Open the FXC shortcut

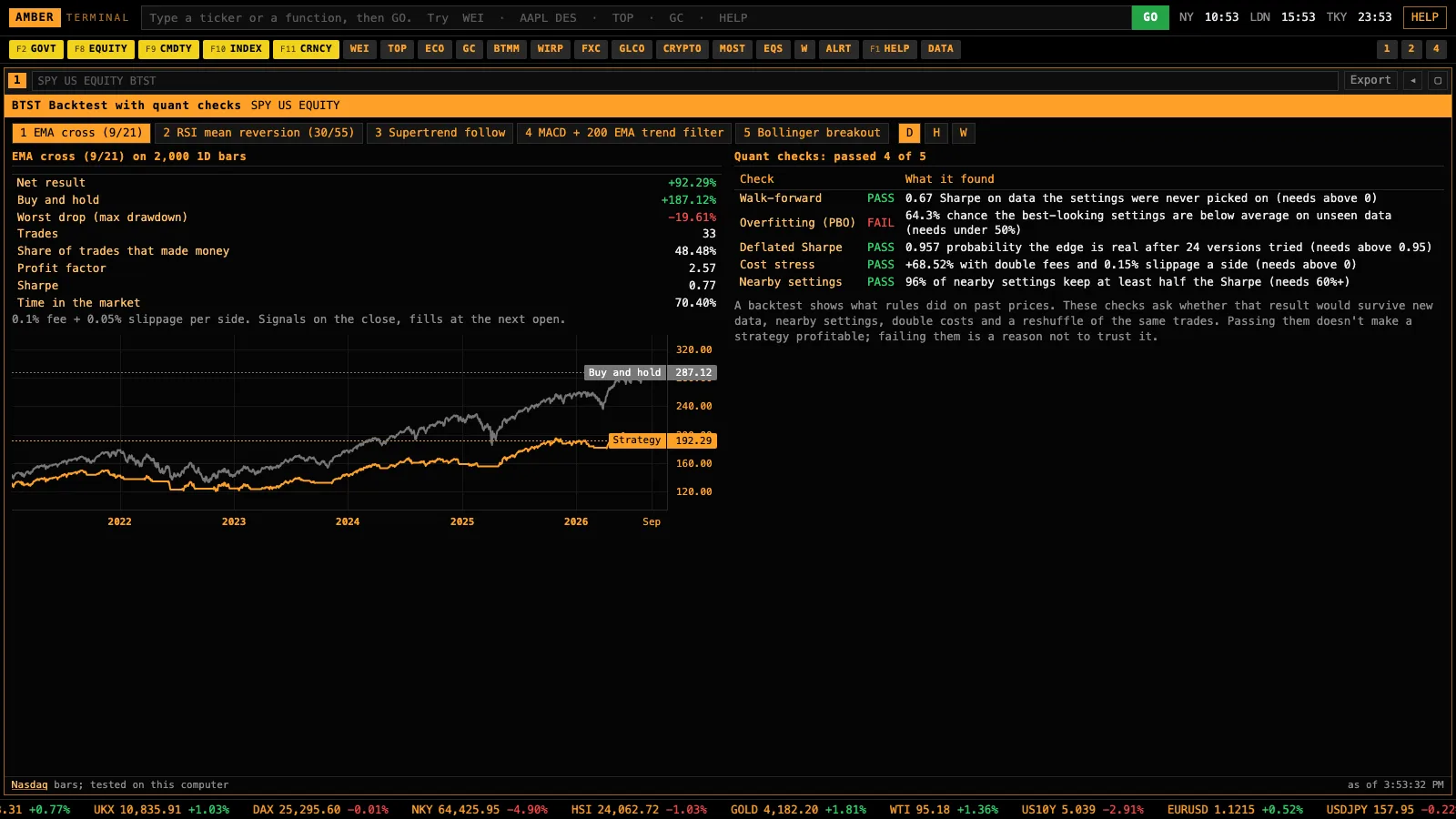[591, 49]
